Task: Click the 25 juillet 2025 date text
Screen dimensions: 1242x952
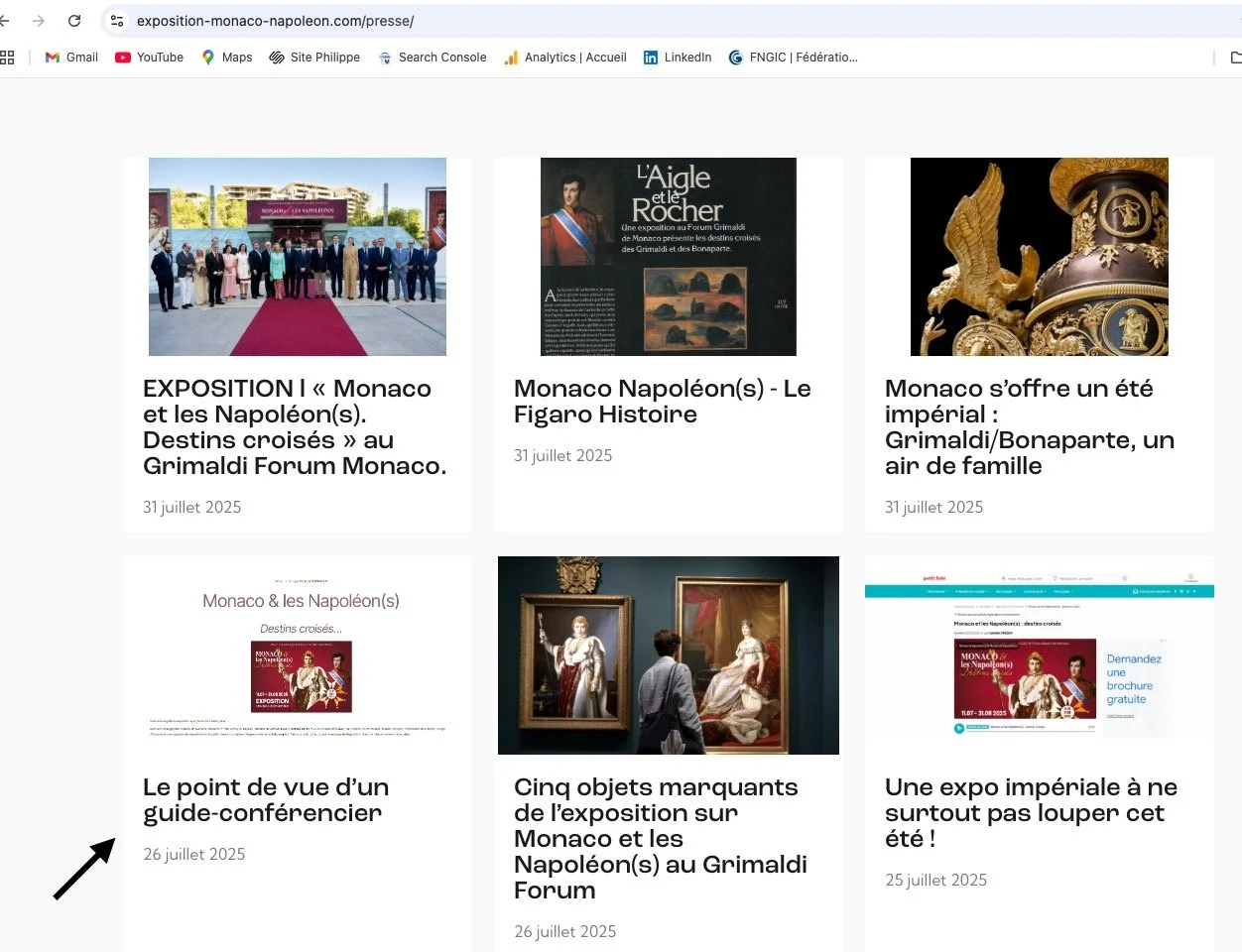Action: (x=936, y=880)
